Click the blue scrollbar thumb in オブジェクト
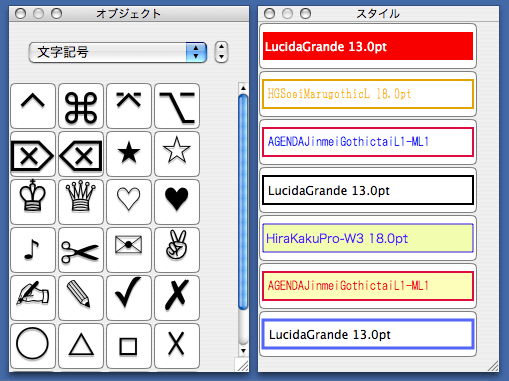Viewport: 509px width, 381px height. click(x=243, y=202)
